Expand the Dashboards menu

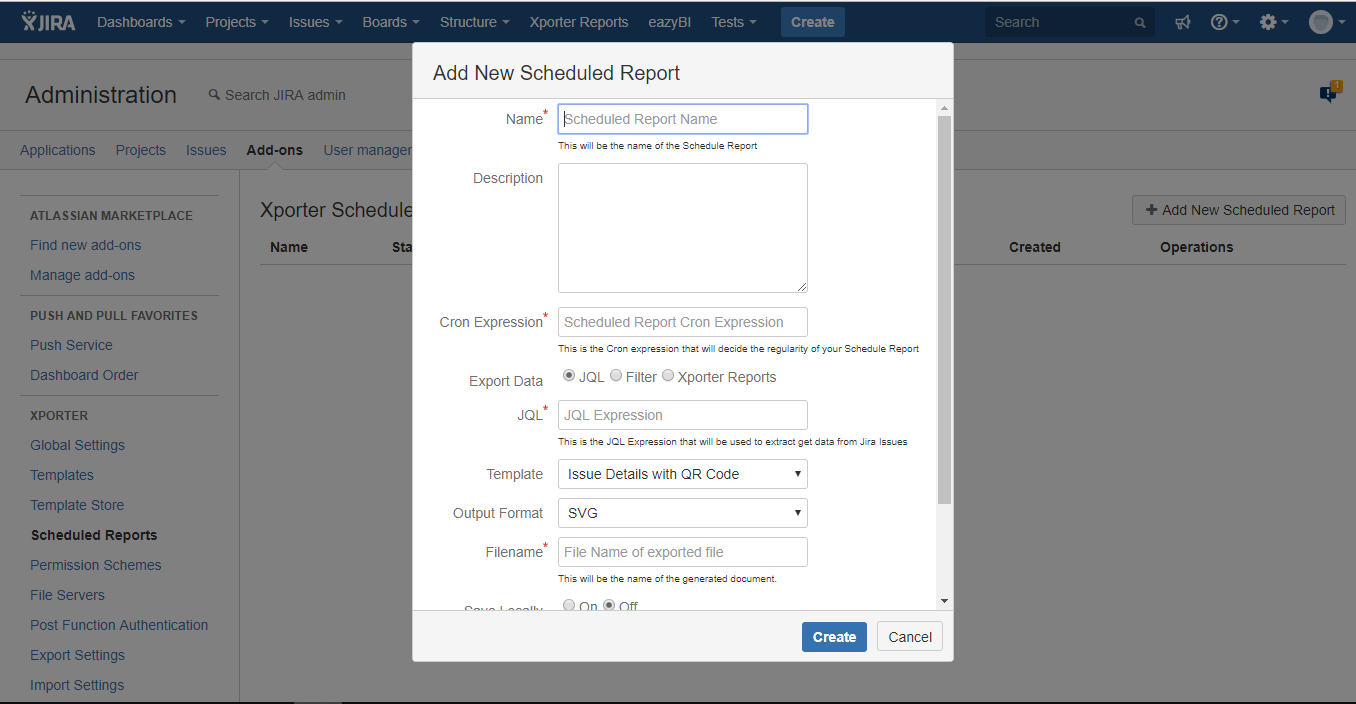141,22
